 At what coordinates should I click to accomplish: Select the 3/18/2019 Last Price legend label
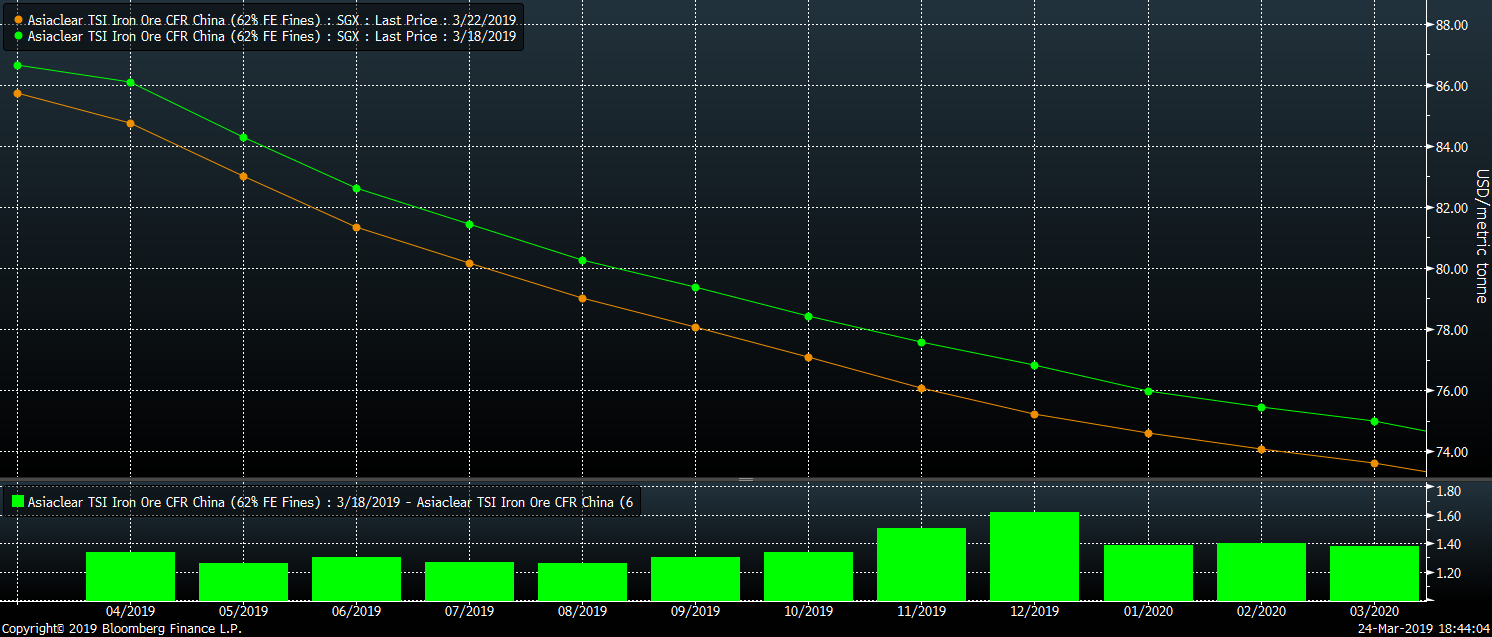coord(272,36)
